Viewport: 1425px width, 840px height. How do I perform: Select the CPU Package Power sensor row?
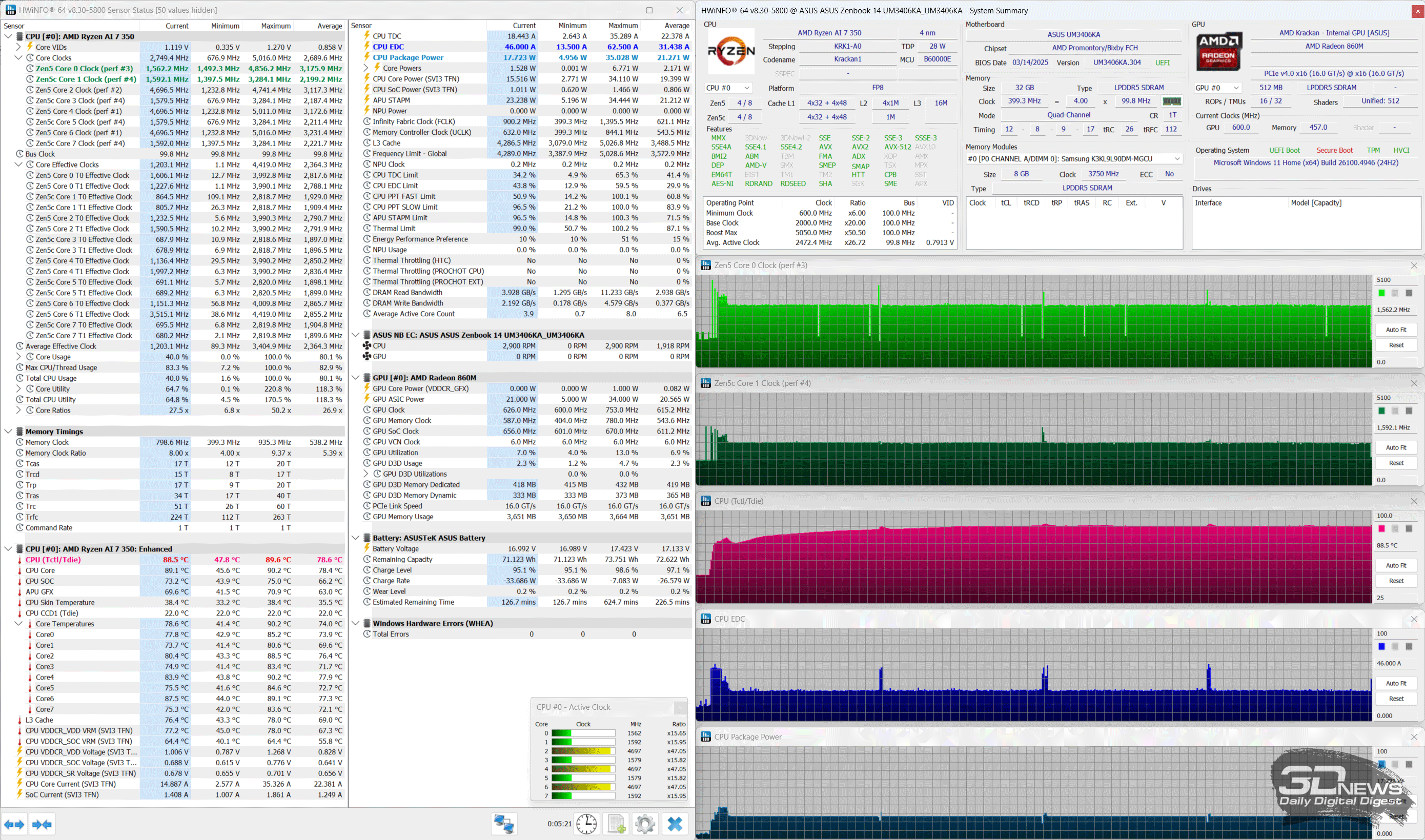526,58
